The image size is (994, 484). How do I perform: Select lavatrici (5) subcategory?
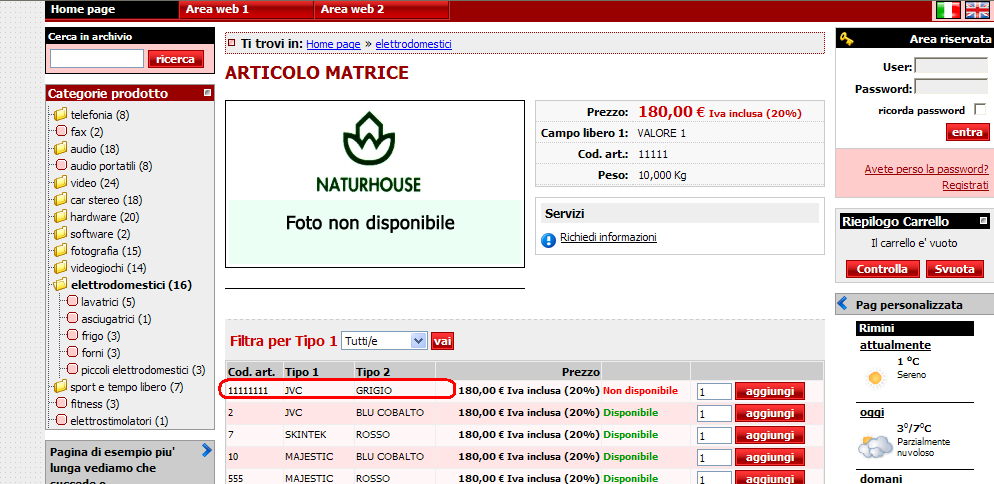tap(108, 302)
